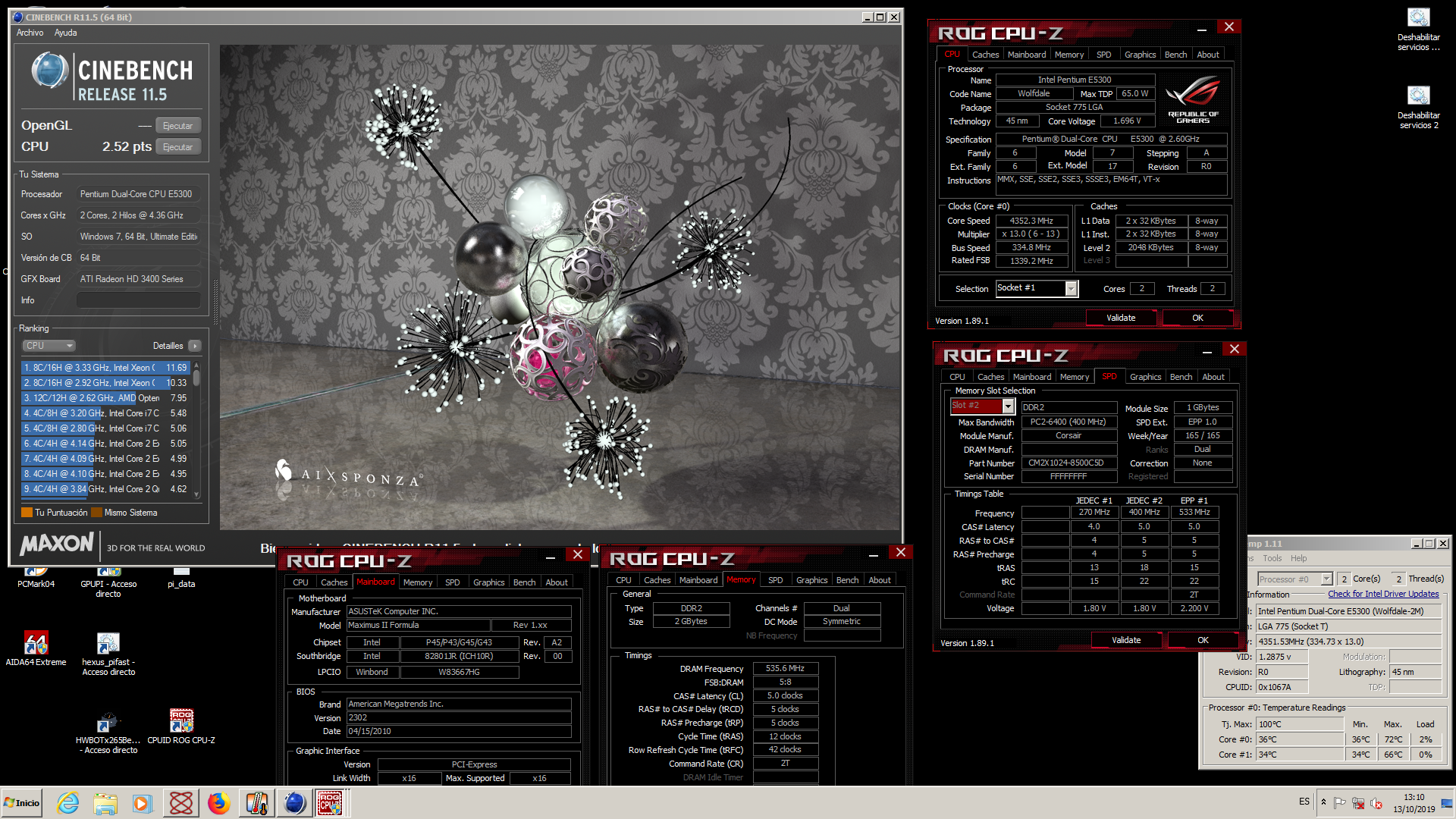Click the MAXON logo in Cinebench

(x=57, y=544)
